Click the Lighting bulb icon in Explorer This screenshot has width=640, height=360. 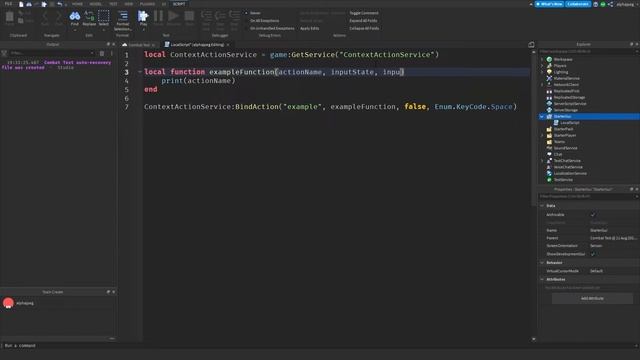click(x=549, y=72)
